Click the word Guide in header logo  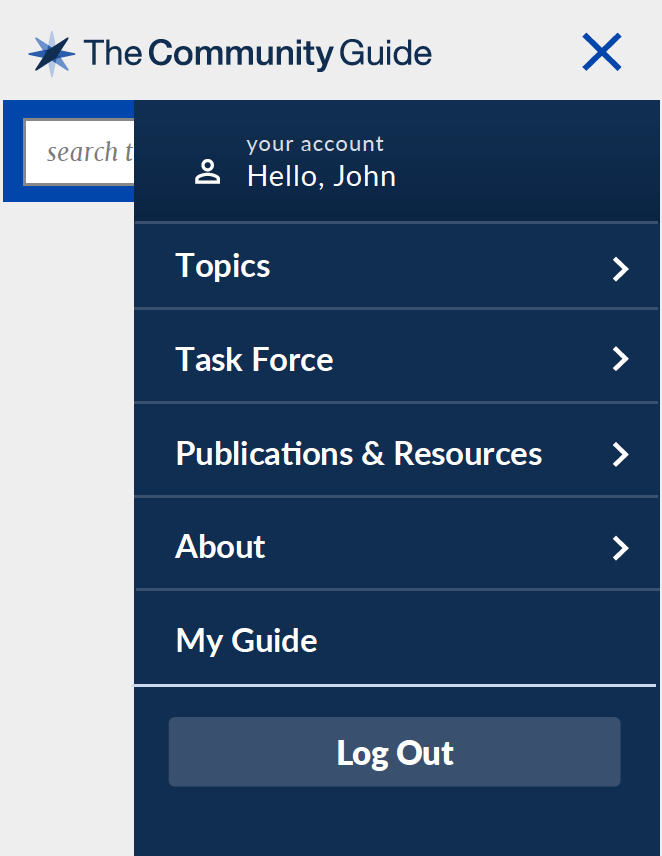tap(385, 53)
